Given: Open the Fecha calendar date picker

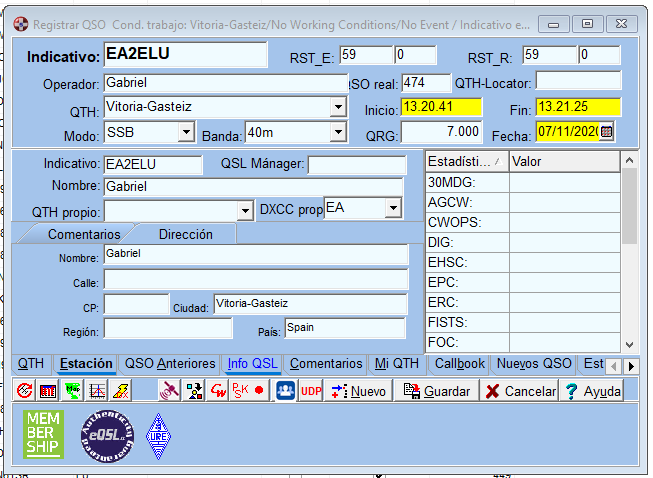Looking at the screenshot, I should [x=606, y=131].
